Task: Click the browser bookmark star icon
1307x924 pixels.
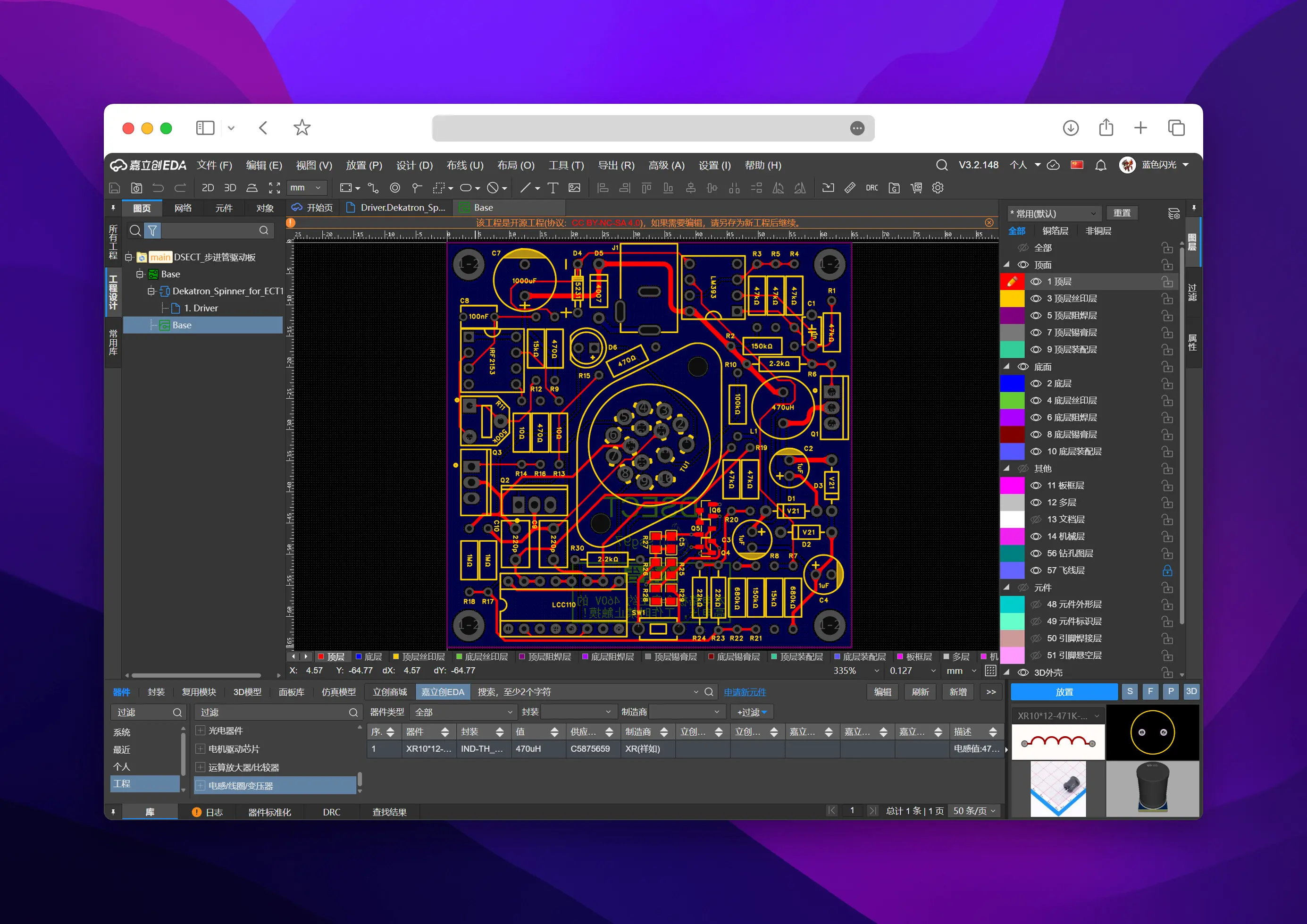Action: tap(302, 127)
